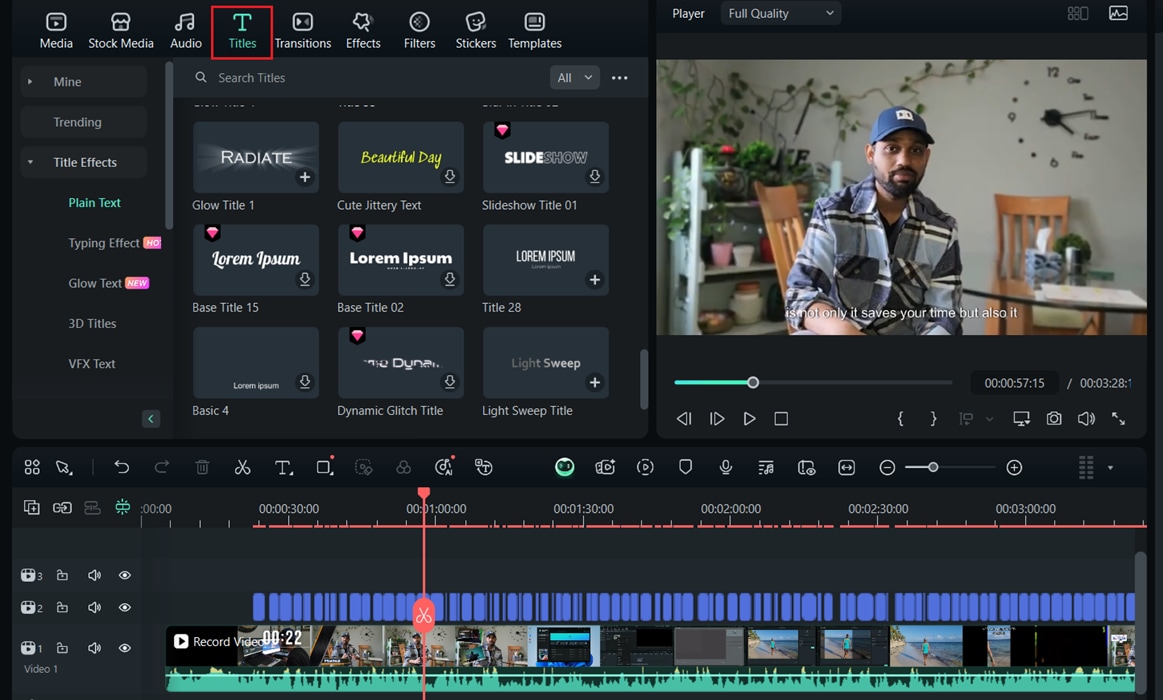Select VFX Text subcategory
Screen dimensions: 1163x700
92,363
